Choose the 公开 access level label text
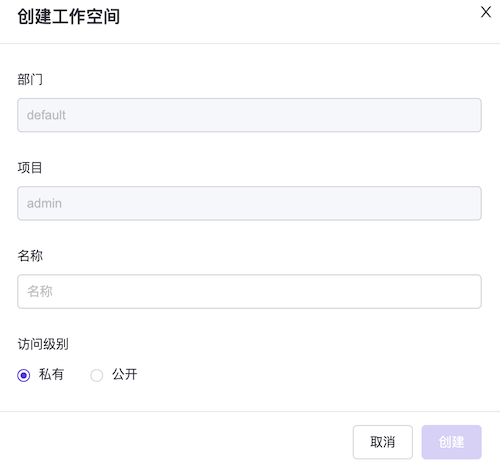 coord(125,374)
